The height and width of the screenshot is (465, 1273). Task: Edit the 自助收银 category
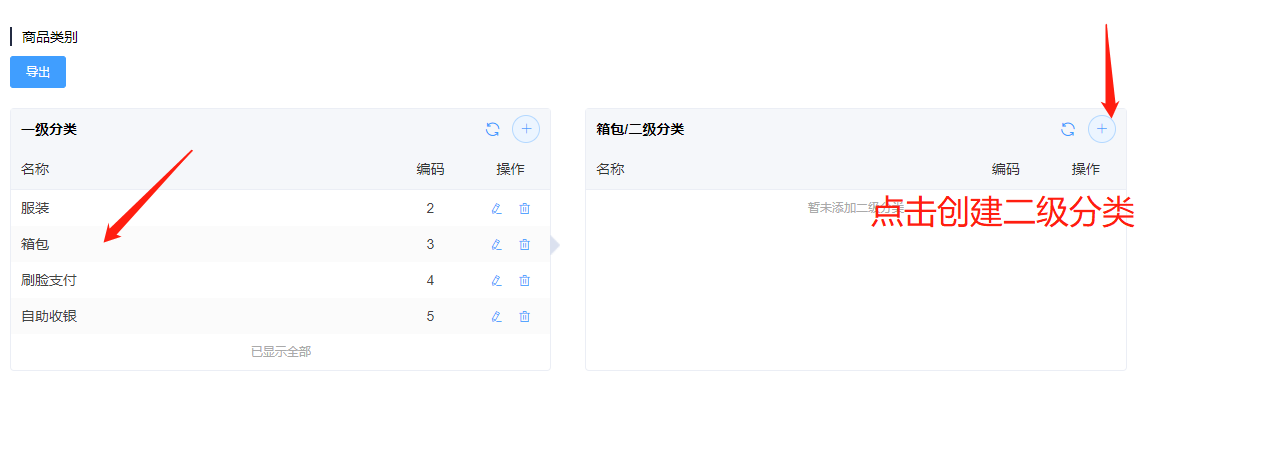tap(496, 317)
